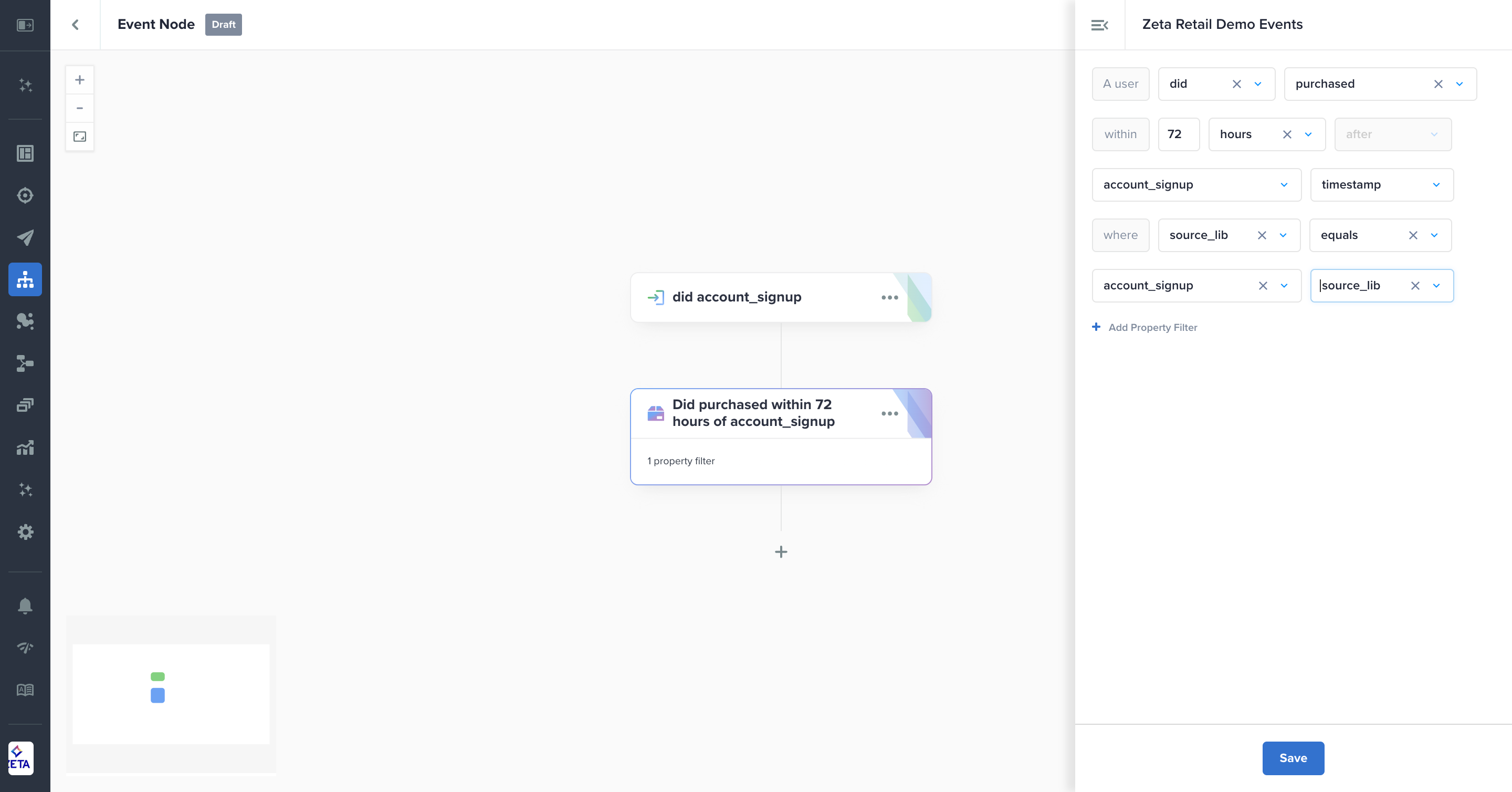Collapse the Zeta Retail Demo Events panel

coord(1099,25)
